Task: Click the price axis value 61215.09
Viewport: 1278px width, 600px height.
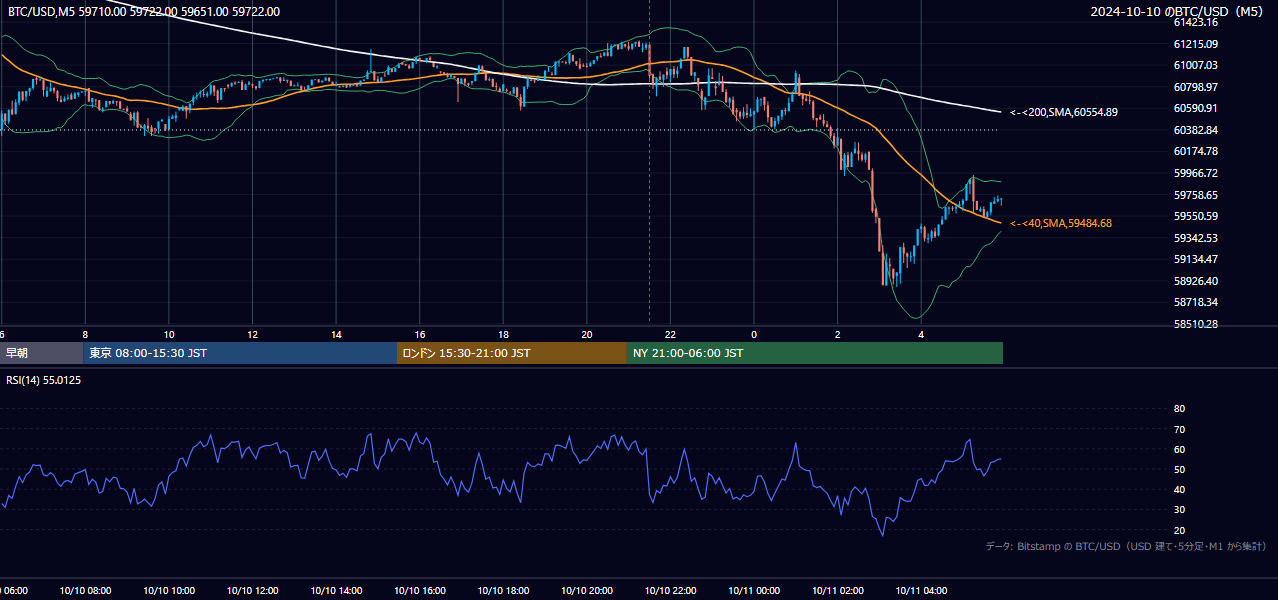Action: pyautogui.click(x=1195, y=44)
